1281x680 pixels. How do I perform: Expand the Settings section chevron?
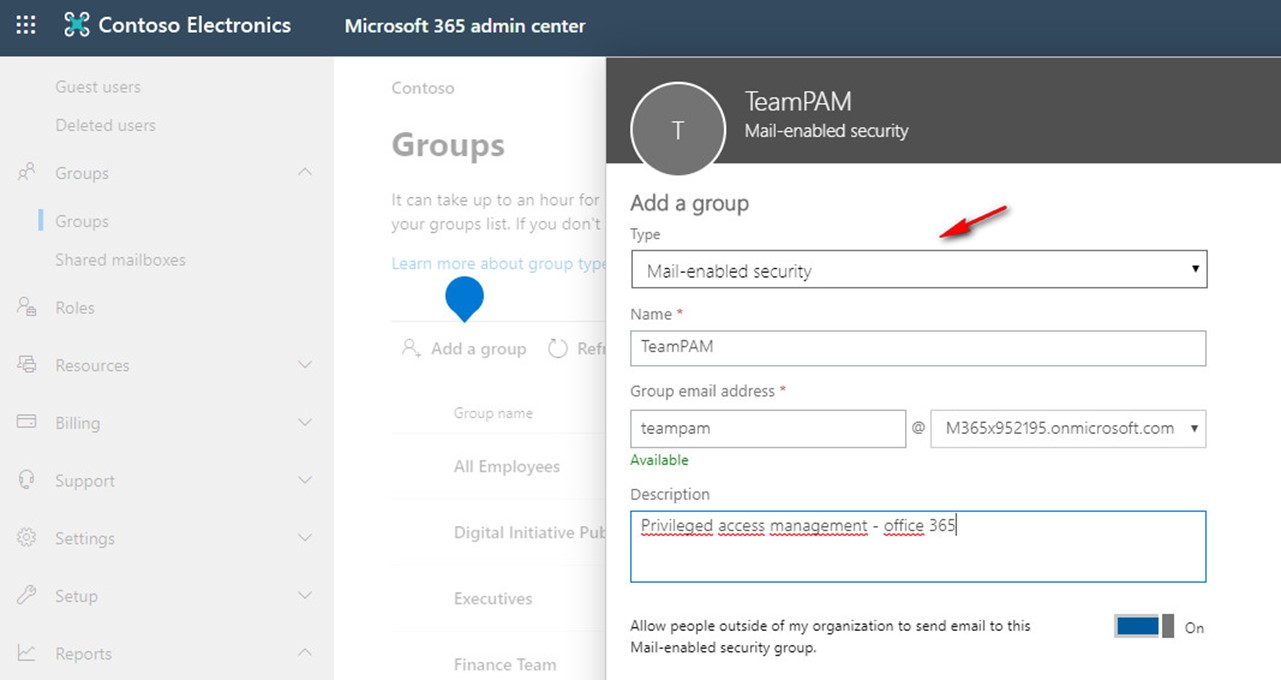306,538
